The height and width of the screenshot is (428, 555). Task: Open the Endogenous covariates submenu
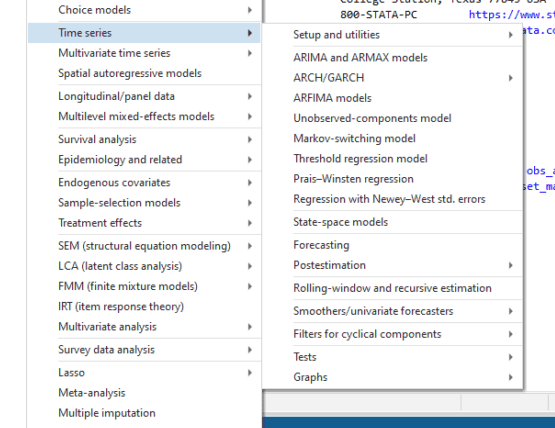(x=144, y=183)
